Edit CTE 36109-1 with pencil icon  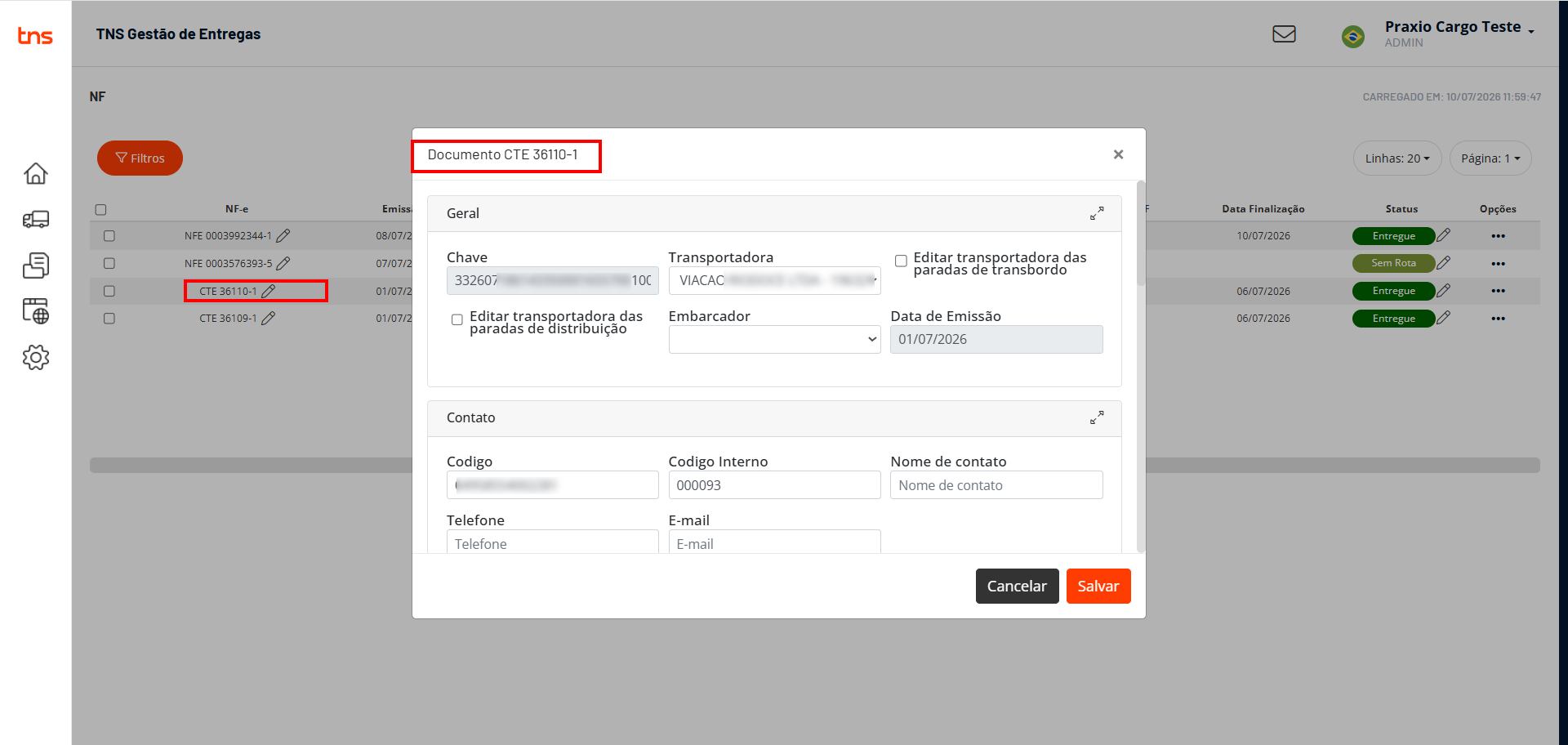tap(268, 319)
